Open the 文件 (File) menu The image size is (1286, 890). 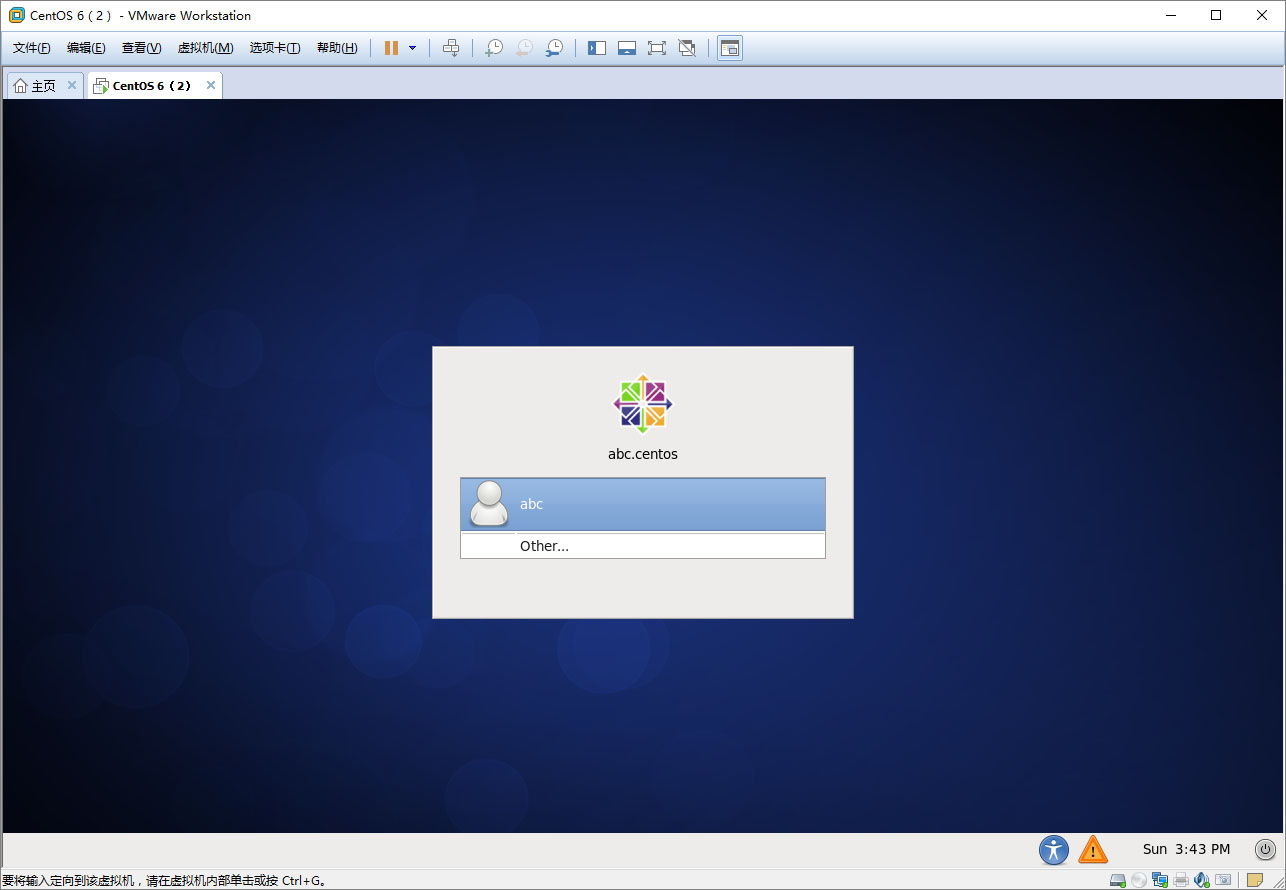click(x=31, y=48)
